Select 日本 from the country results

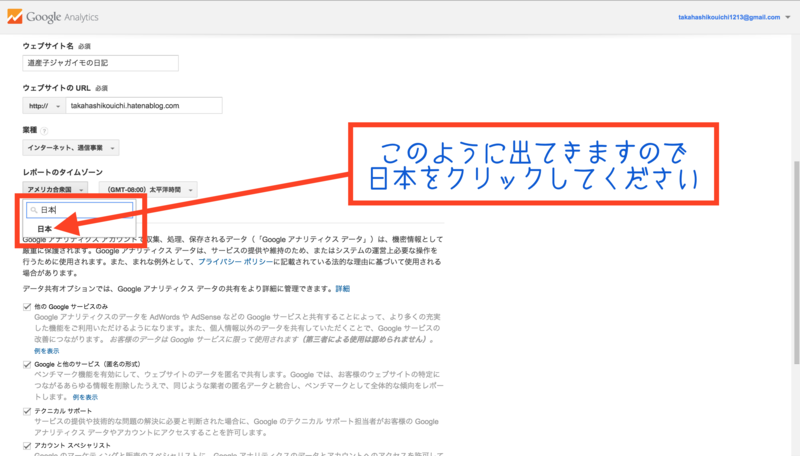point(44,229)
